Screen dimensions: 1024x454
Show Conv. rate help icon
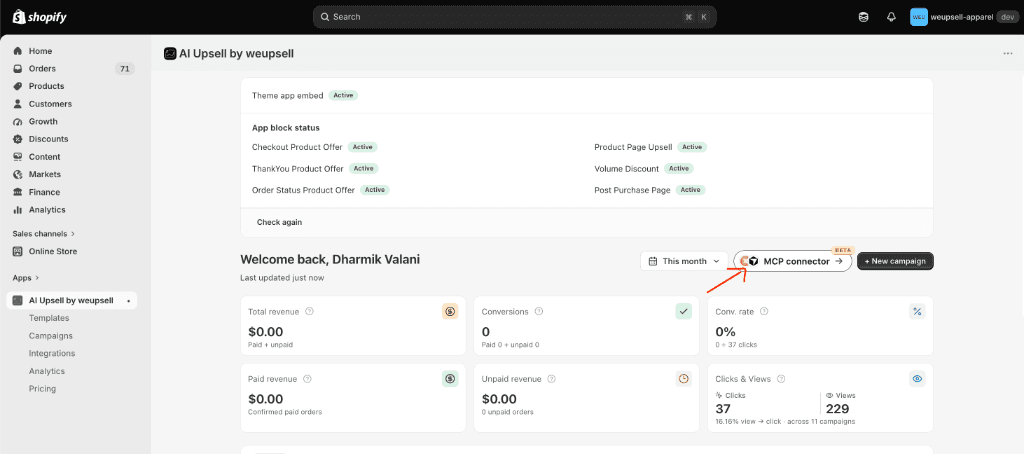[764, 312]
